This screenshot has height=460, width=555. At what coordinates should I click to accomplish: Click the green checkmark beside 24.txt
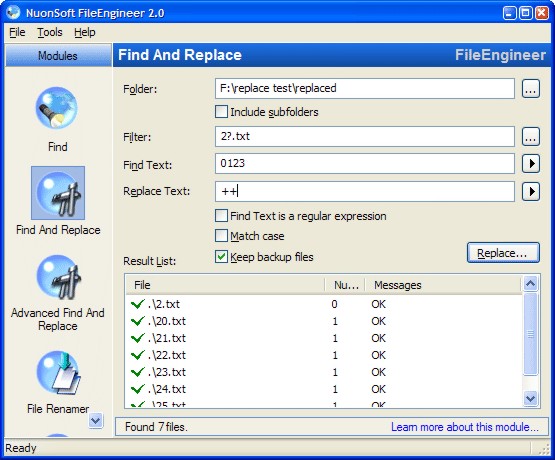tap(138, 389)
